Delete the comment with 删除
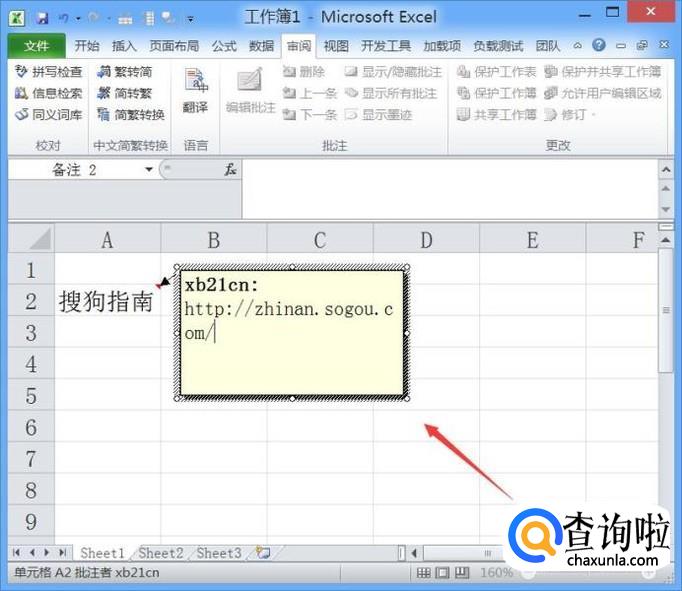Screen dimensions: 682x591 click(x=303, y=71)
